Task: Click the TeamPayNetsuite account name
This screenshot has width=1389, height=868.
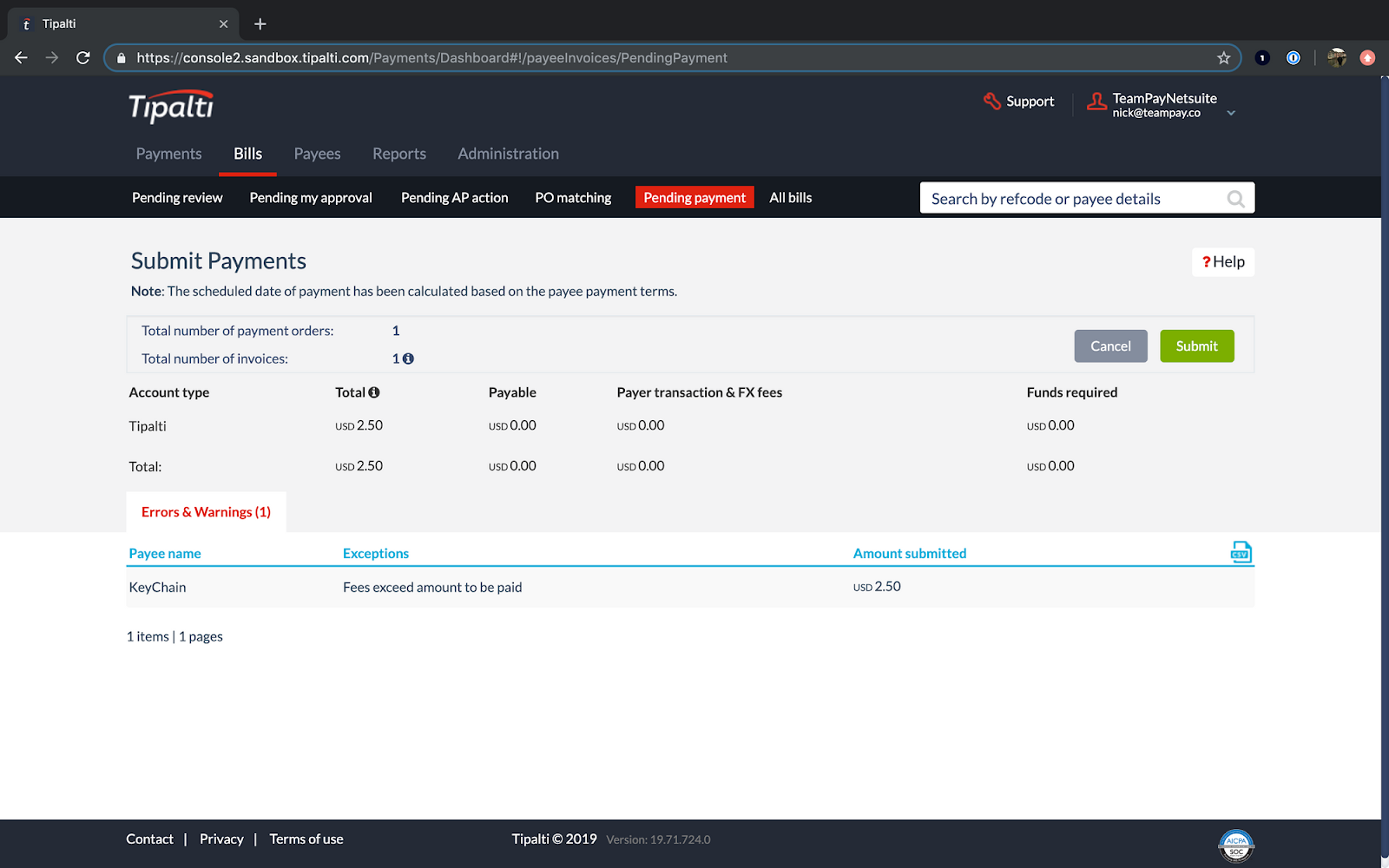Action: tap(1165, 98)
